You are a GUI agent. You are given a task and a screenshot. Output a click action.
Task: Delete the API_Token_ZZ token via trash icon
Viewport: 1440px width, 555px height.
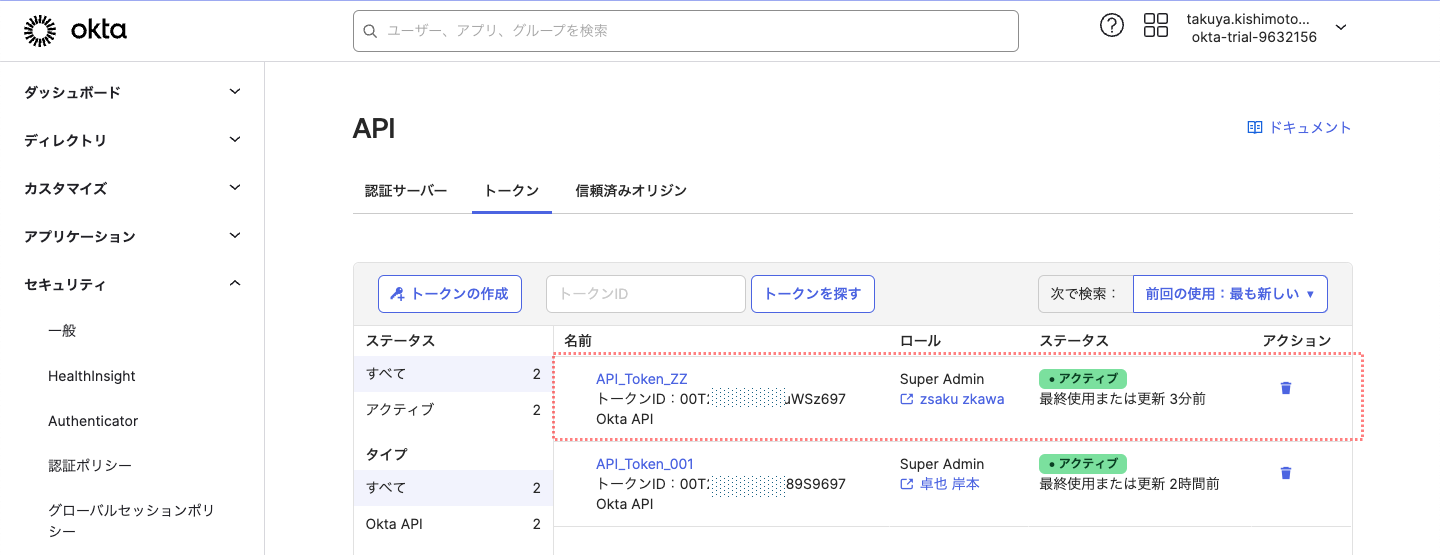click(x=1286, y=388)
